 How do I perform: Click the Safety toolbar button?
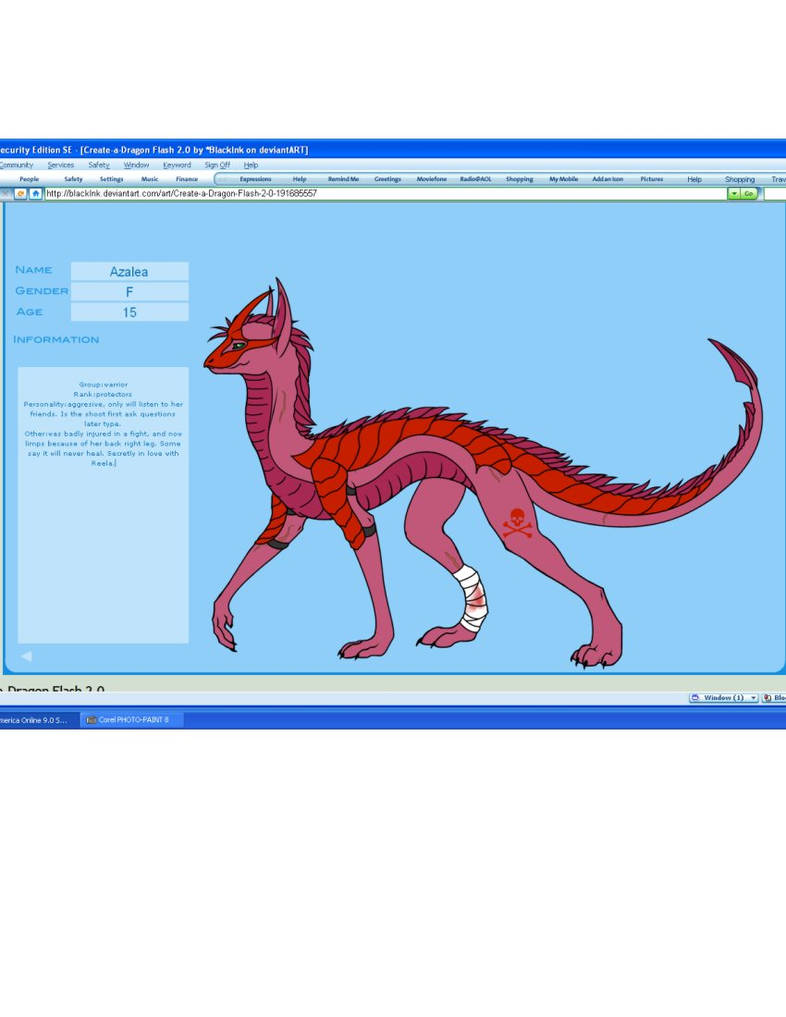73,179
